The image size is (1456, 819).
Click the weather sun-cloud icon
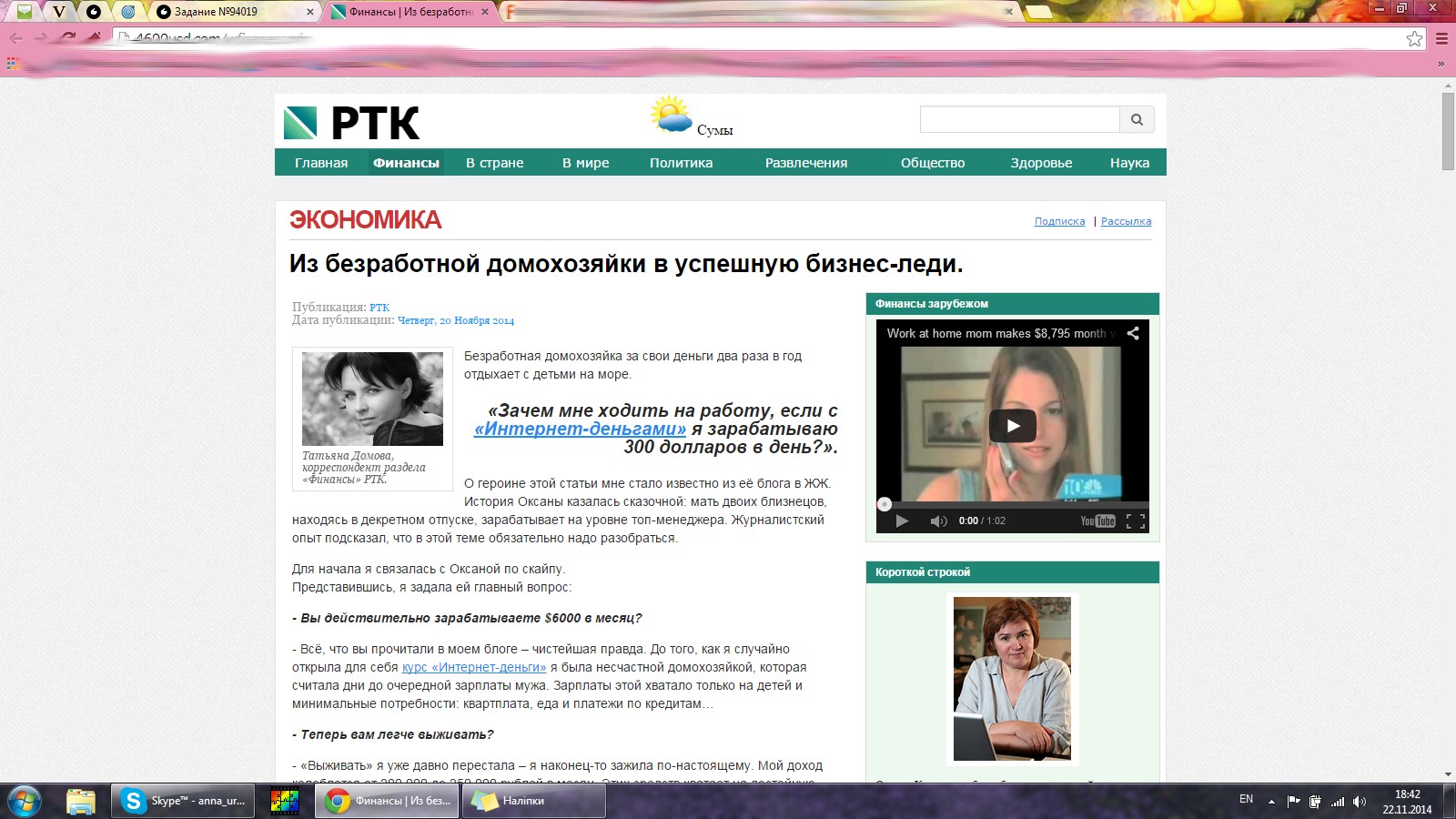671,115
